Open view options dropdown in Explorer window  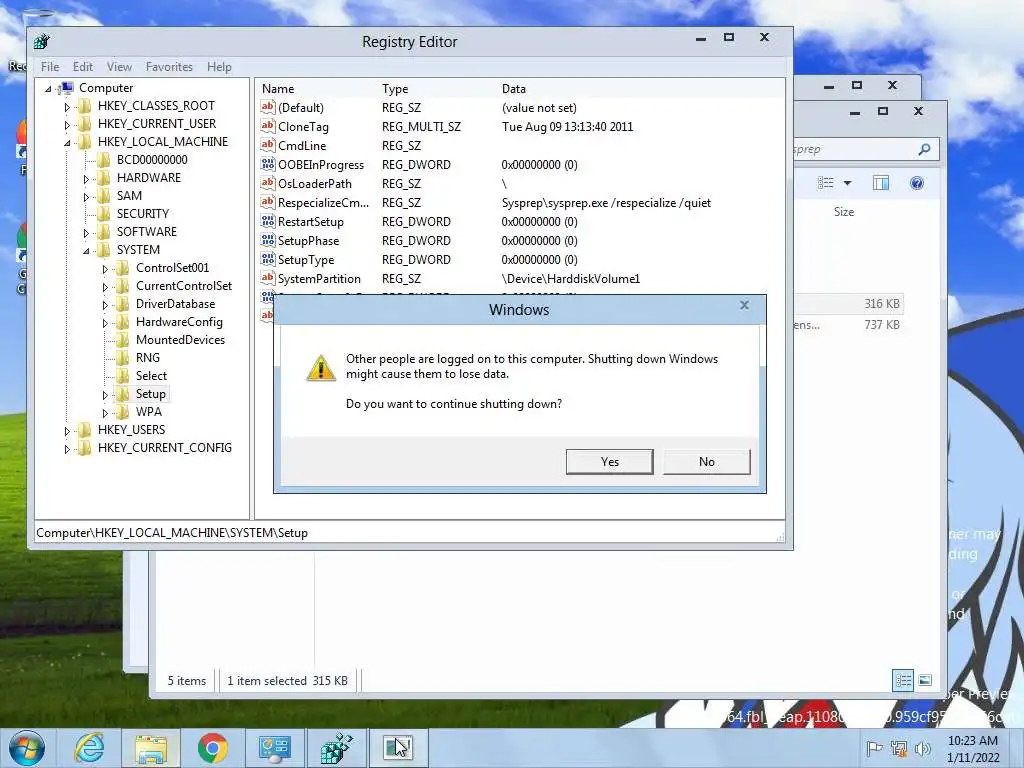point(847,184)
